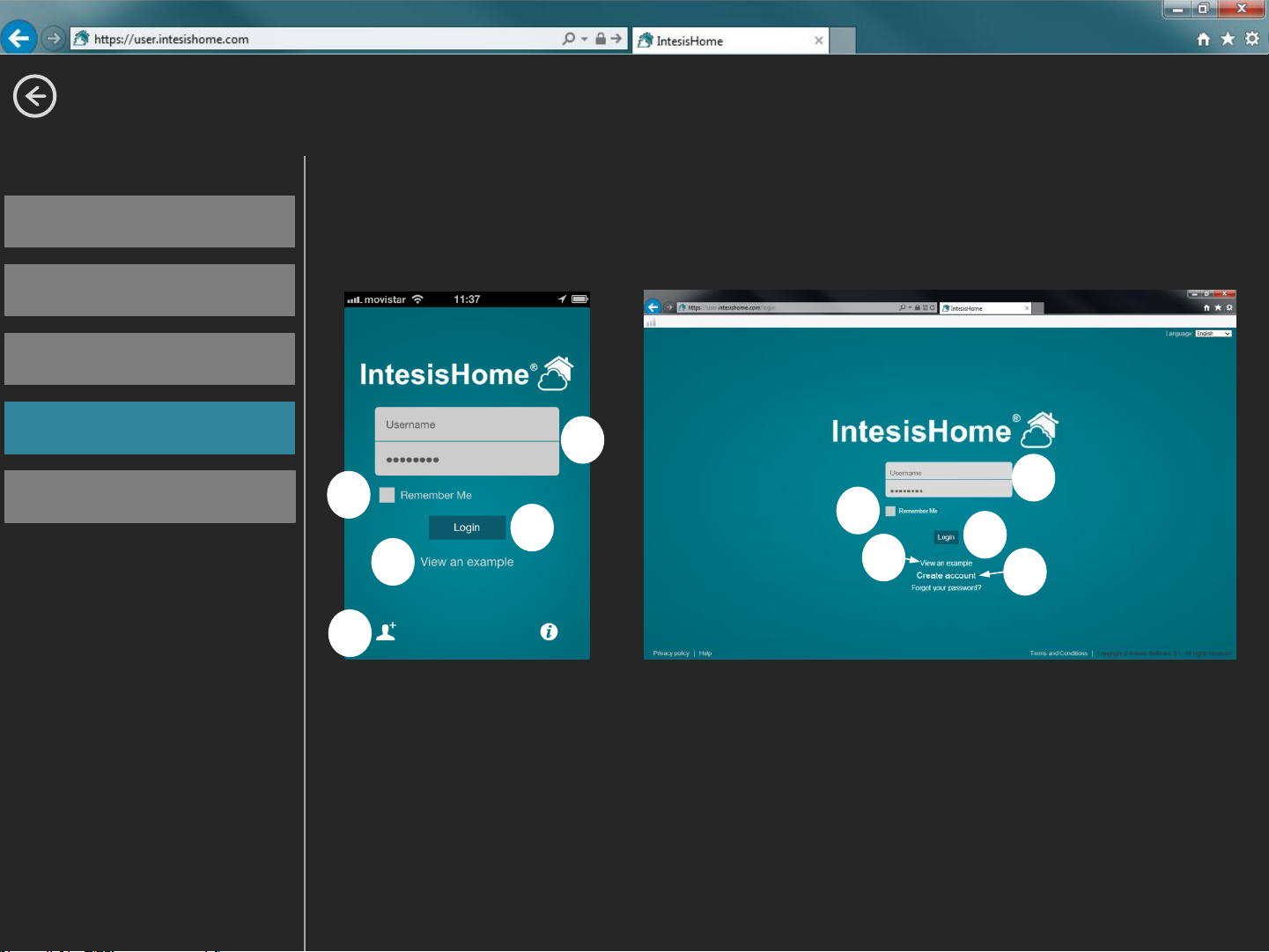Click View an example in the desktop screenshot
Viewport: 1269px width, 952px height.
(947, 563)
